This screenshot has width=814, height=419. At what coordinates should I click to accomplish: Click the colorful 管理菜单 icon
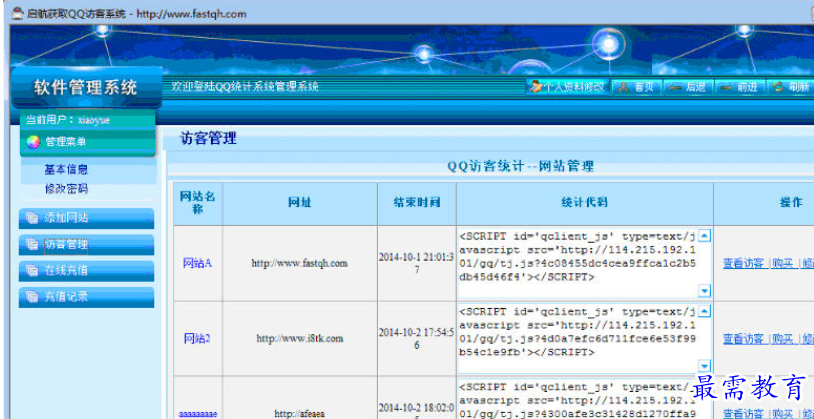tap(33, 142)
